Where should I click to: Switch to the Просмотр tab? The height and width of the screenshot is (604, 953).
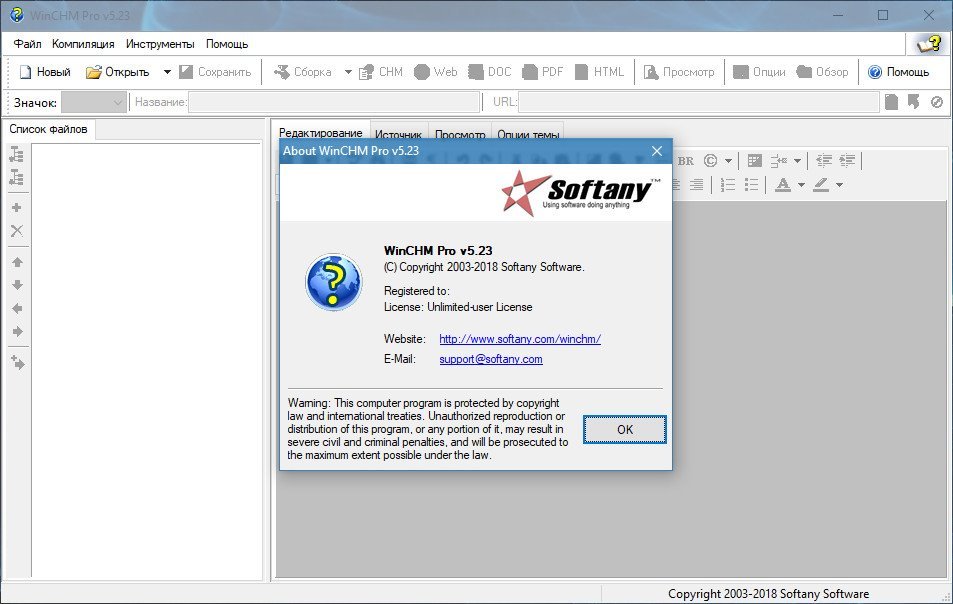click(460, 133)
